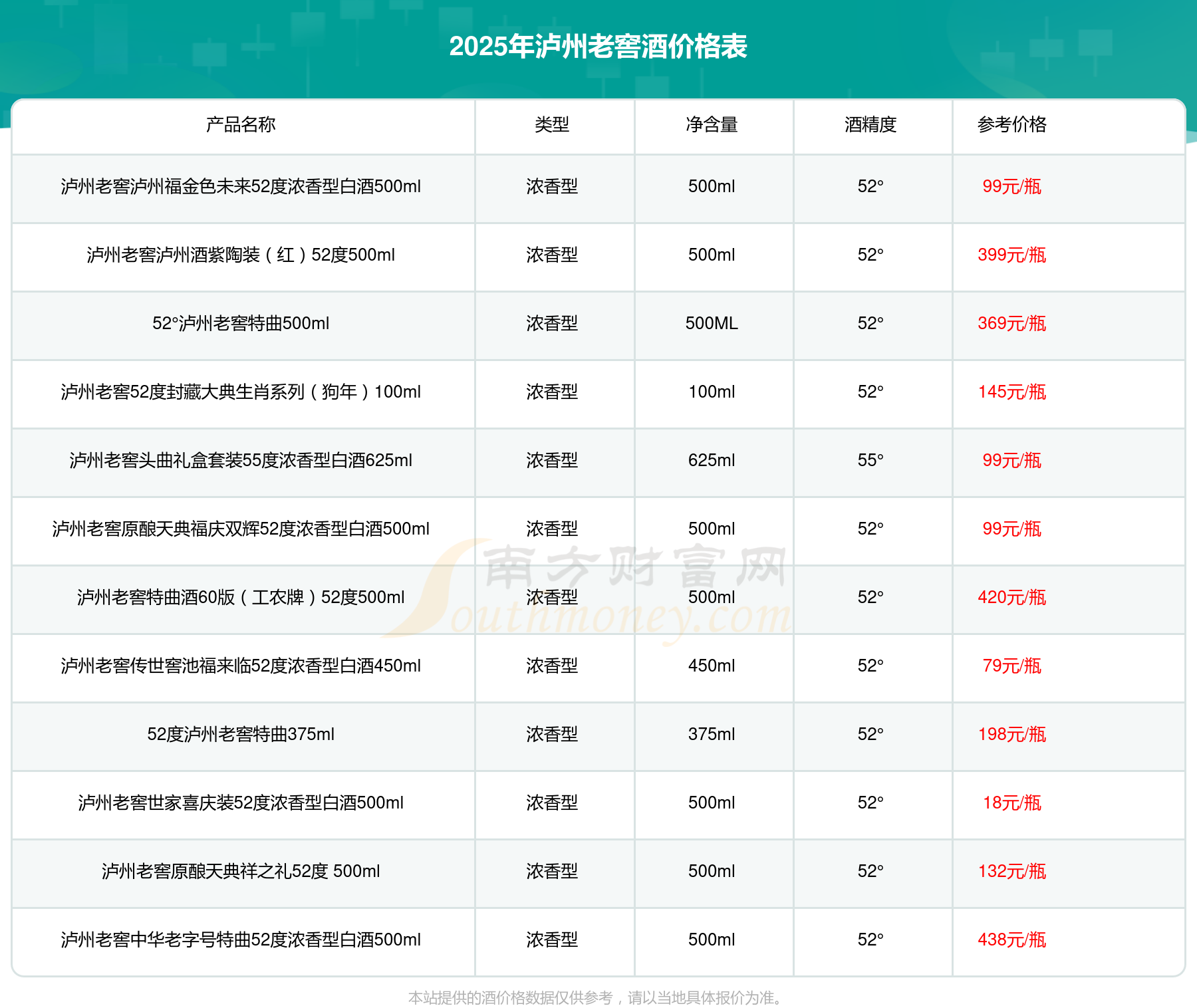This screenshot has height=1008, width=1197.
Task: Select the 55° alcohol content cell
Action: 870,461
